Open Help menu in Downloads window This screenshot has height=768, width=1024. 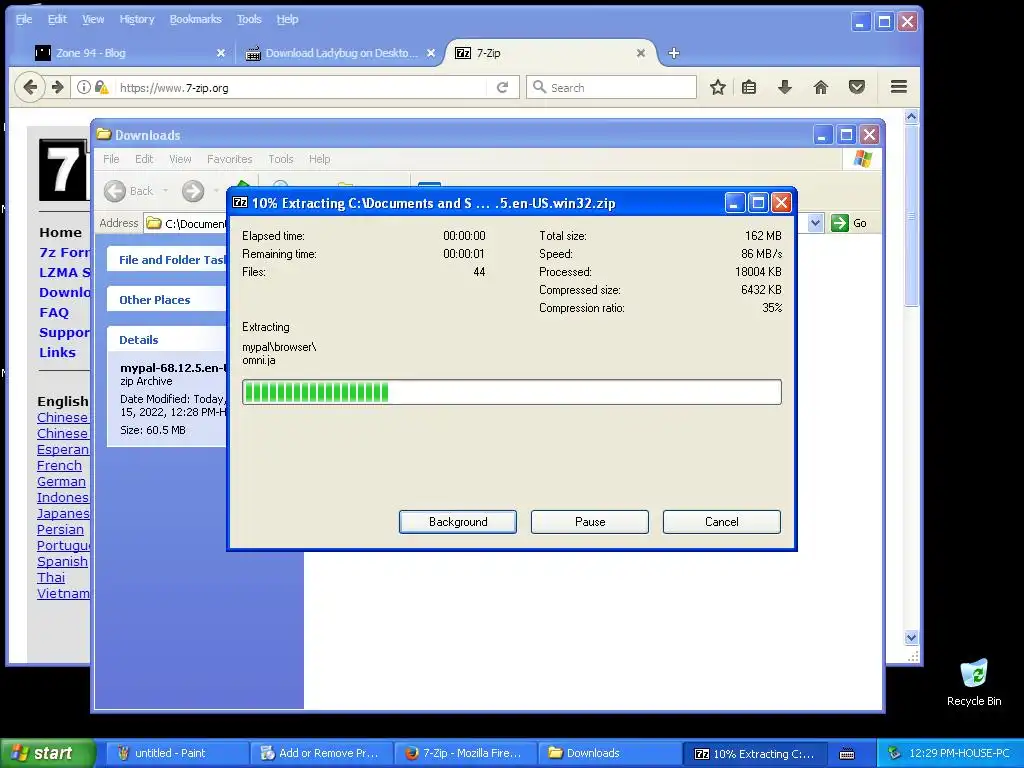(x=319, y=159)
